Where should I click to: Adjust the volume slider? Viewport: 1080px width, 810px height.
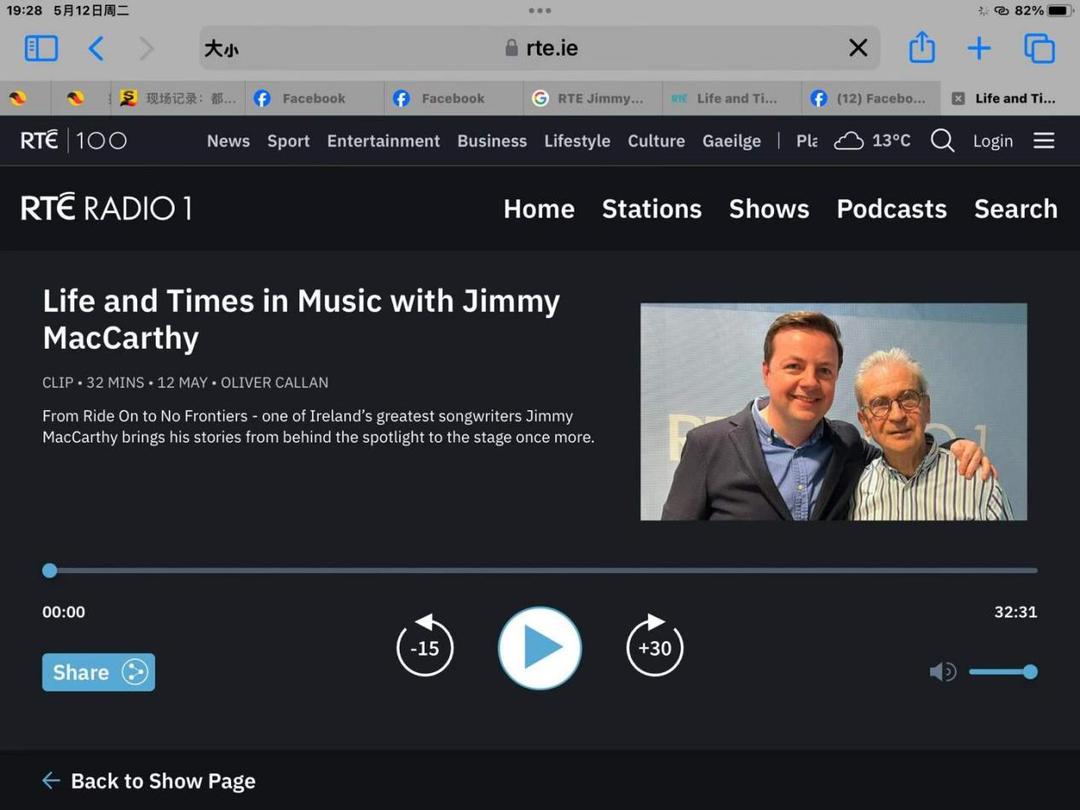pos(1003,672)
